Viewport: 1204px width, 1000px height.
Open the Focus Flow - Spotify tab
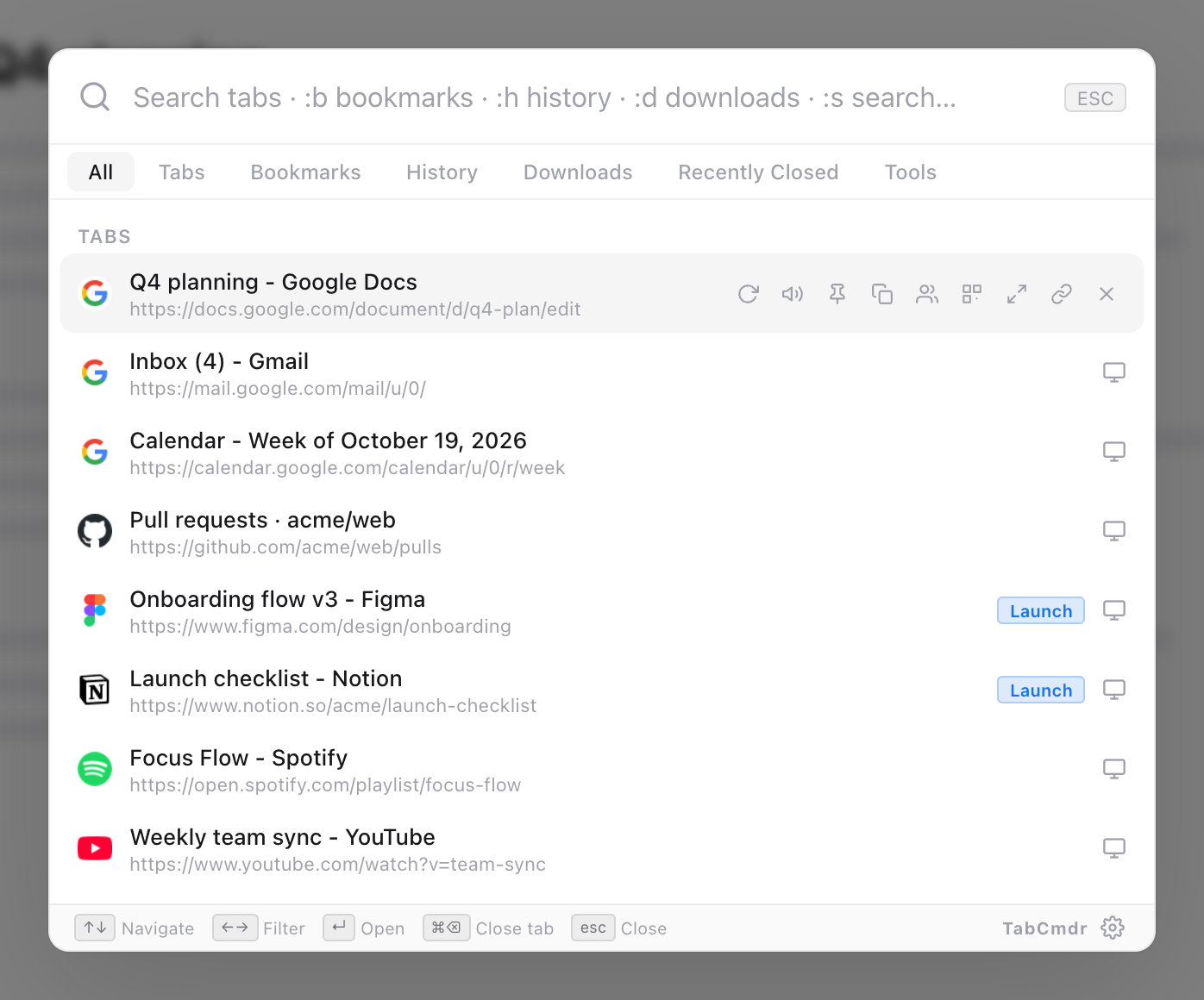[602, 769]
